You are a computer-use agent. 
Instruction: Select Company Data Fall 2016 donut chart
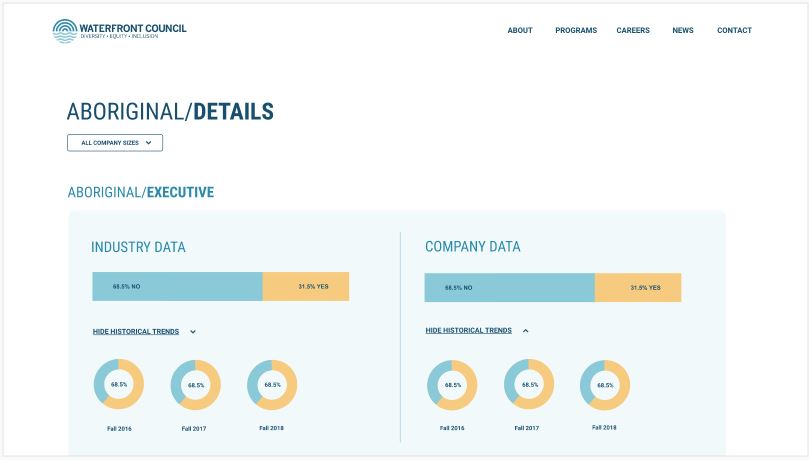(x=452, y=385)
